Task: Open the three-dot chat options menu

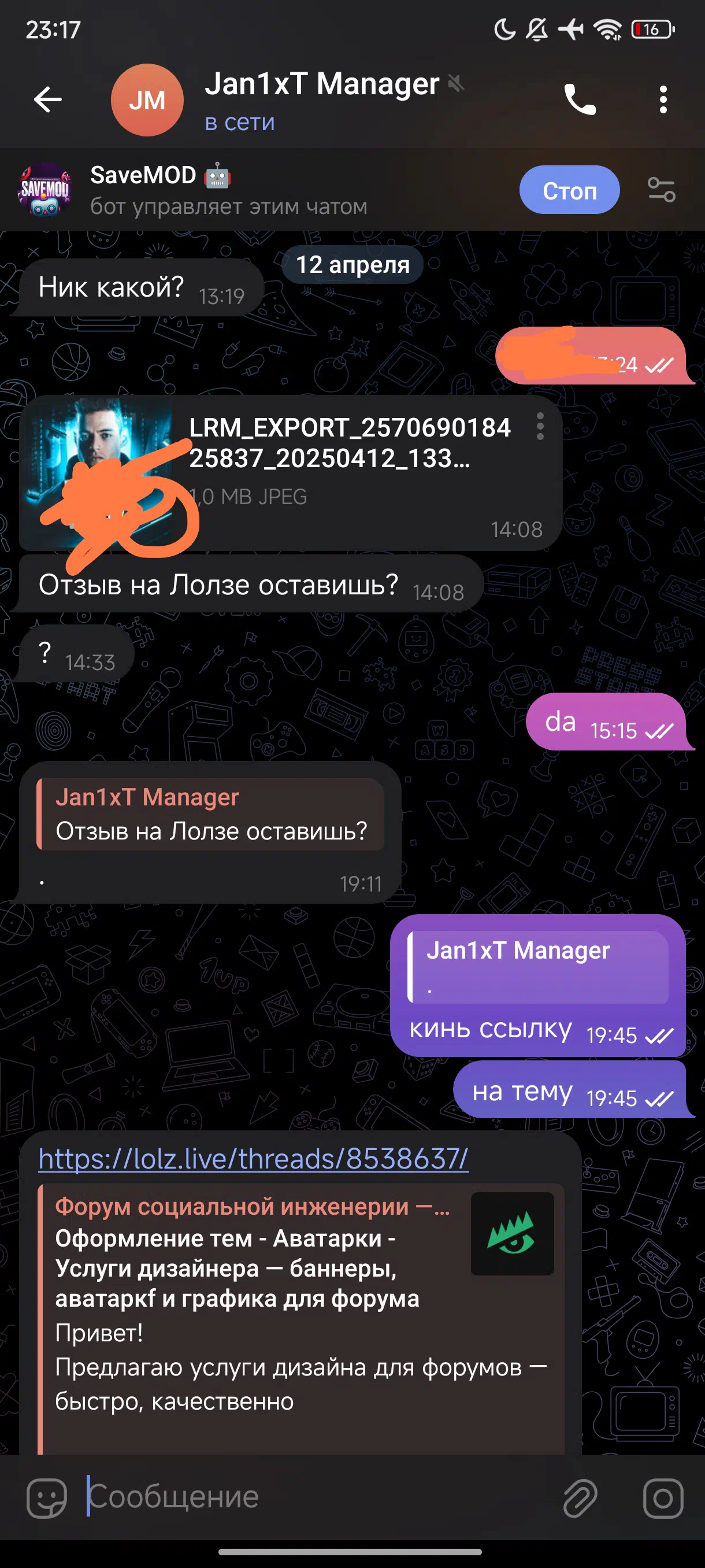Action: click(663, 99)
